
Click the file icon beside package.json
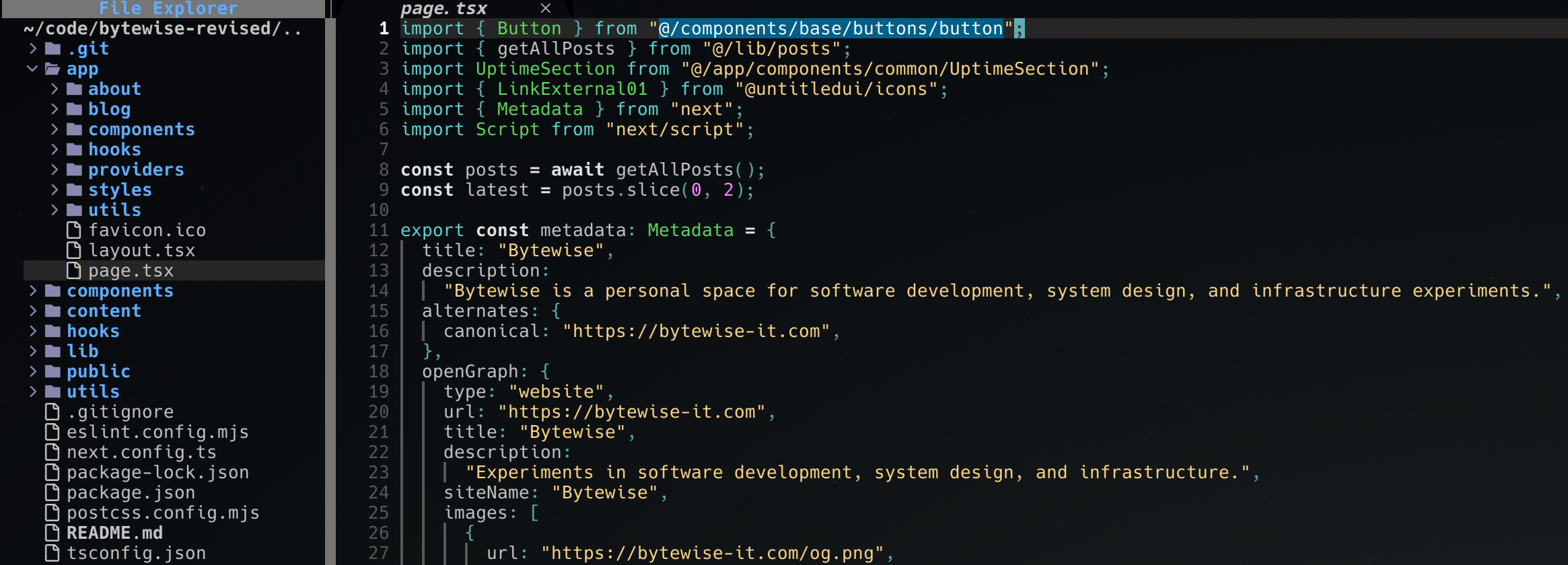(x=52, y=492)
